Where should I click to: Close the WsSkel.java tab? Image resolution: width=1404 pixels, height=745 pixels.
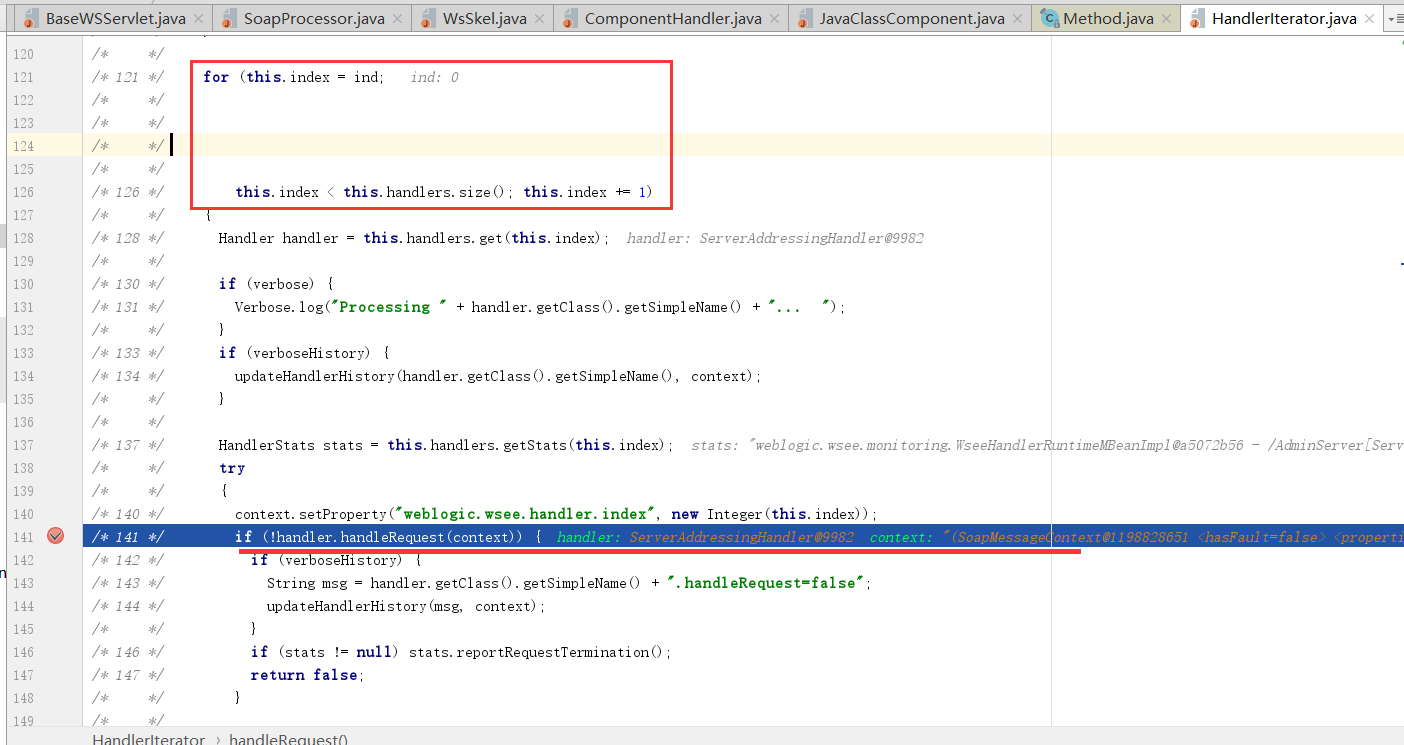pos(541,18)
